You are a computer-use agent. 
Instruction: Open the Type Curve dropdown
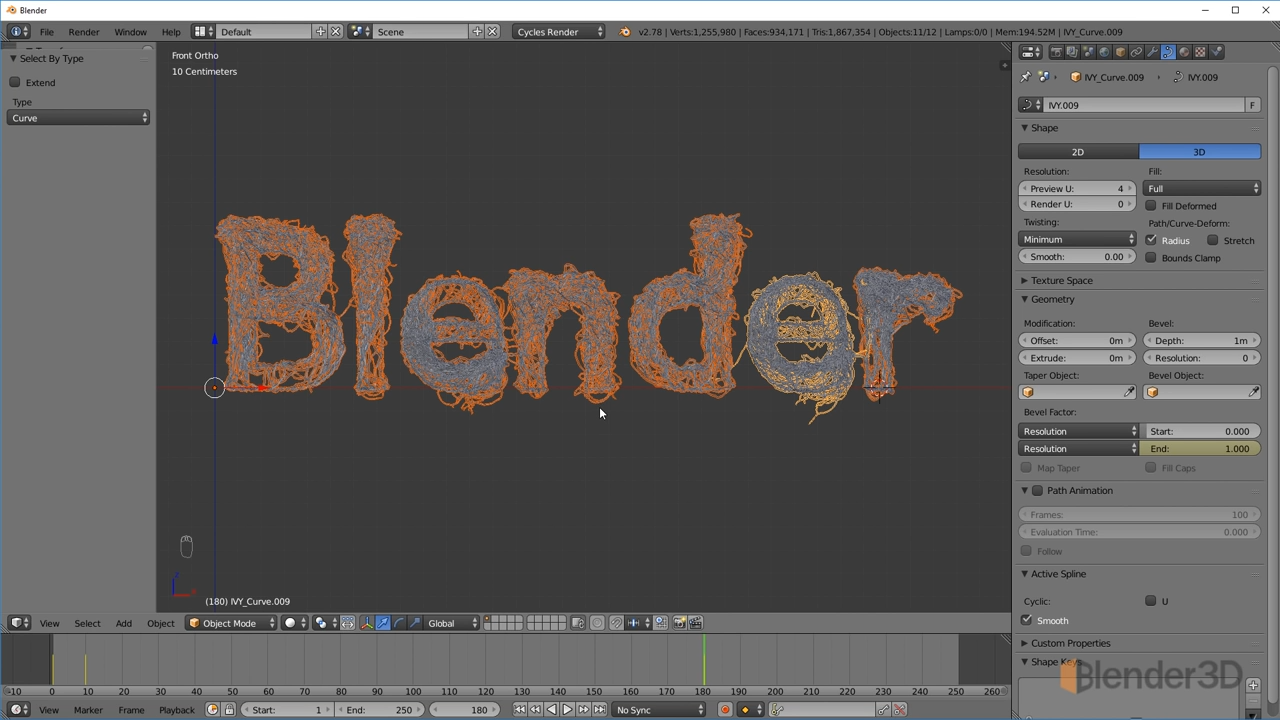tap(79, 118)
